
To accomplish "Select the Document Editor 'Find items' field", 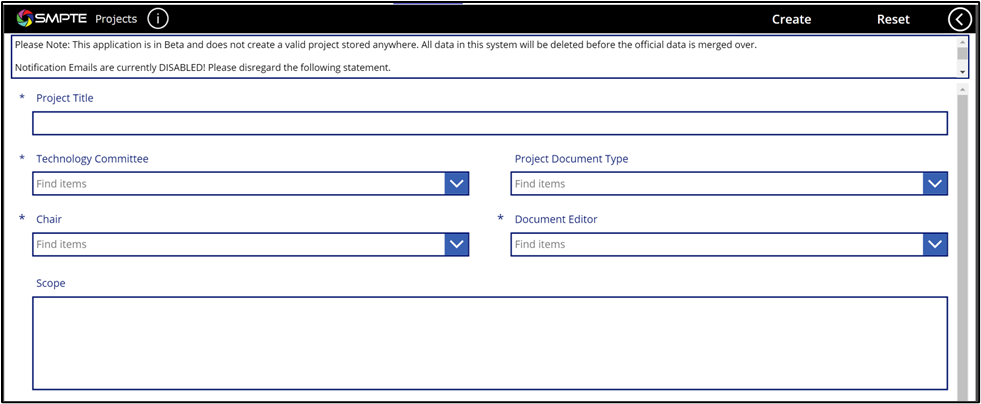I will click(716, 244).
